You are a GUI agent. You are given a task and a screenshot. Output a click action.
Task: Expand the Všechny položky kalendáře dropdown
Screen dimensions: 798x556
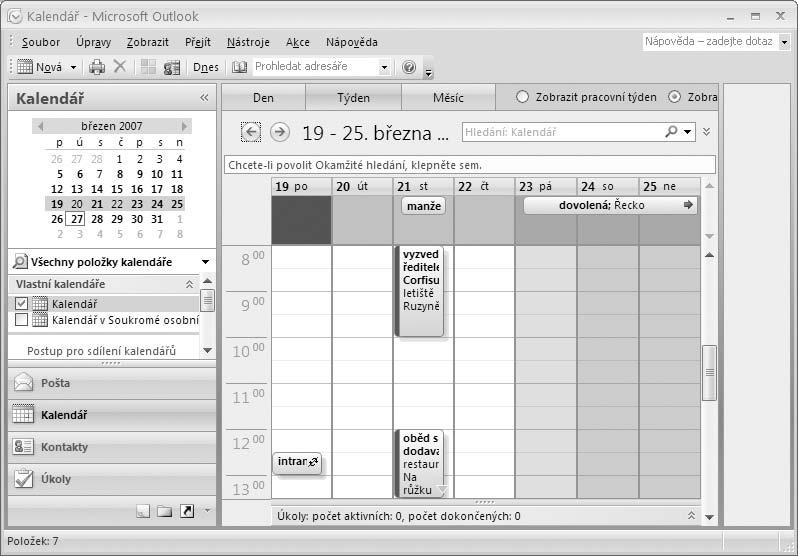coord(205,262)
